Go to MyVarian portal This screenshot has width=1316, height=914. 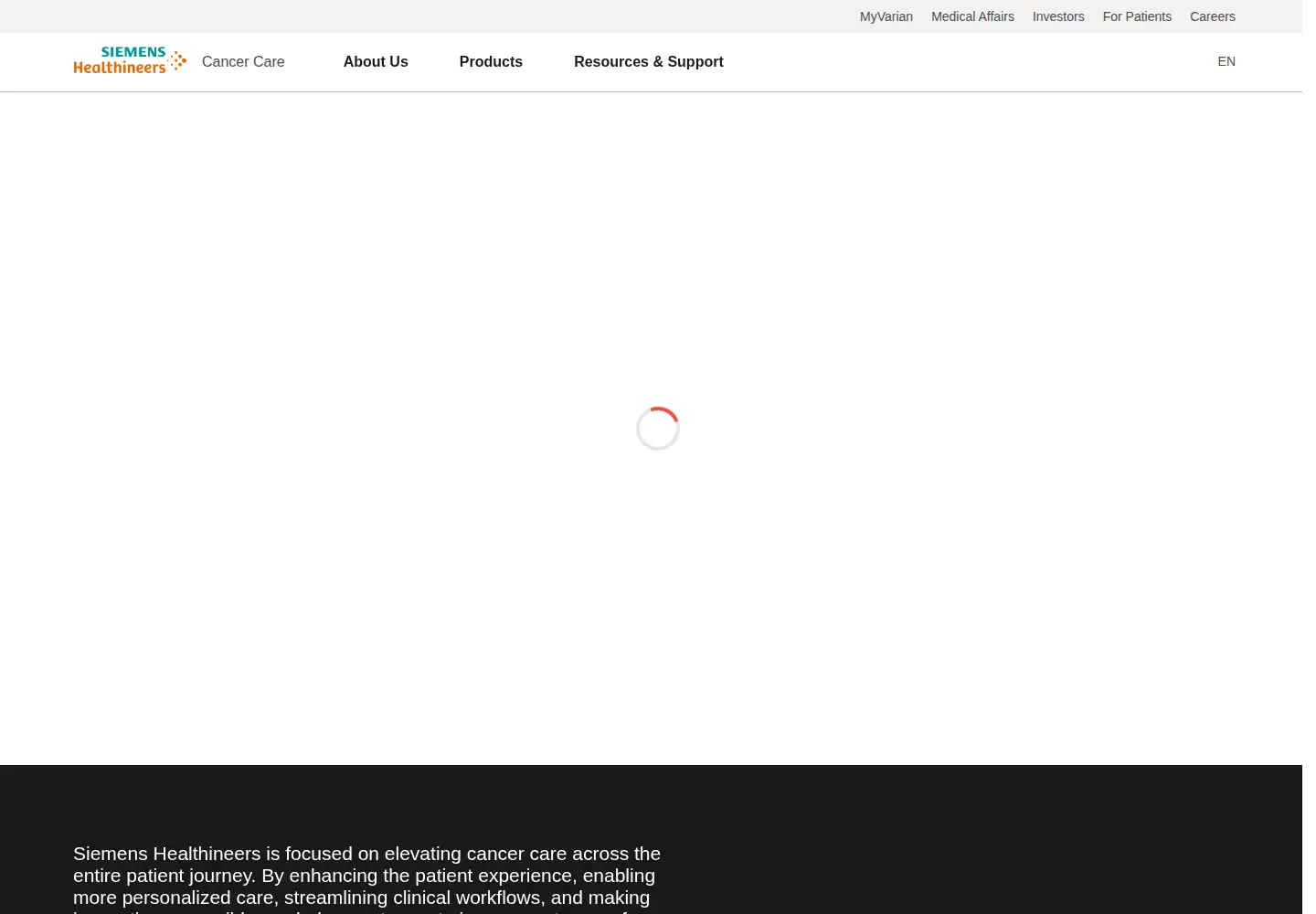coord(886,16)
